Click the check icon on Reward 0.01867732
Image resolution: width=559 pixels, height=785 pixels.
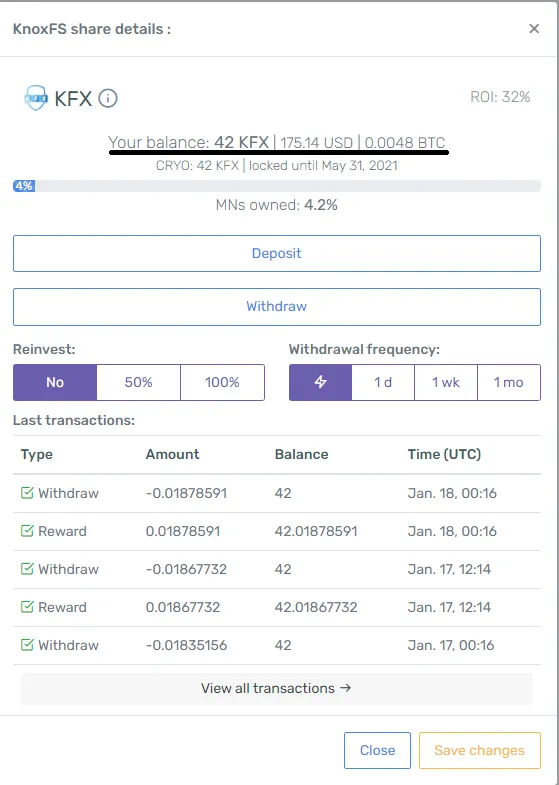[27, 607]
